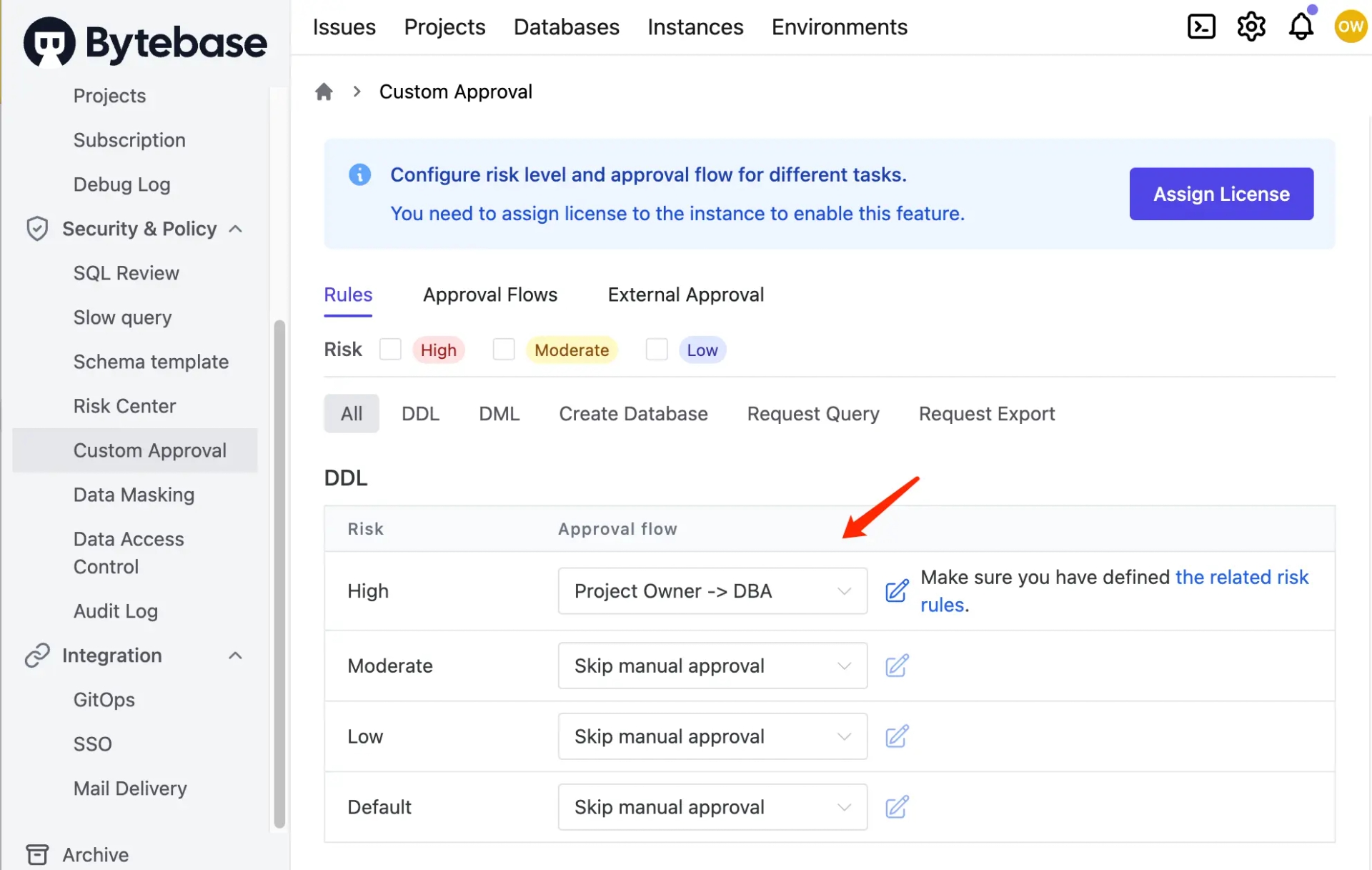Open the High risk approval flow dropdown
This screenshot has height=870, width=1372.
(712, 591)
